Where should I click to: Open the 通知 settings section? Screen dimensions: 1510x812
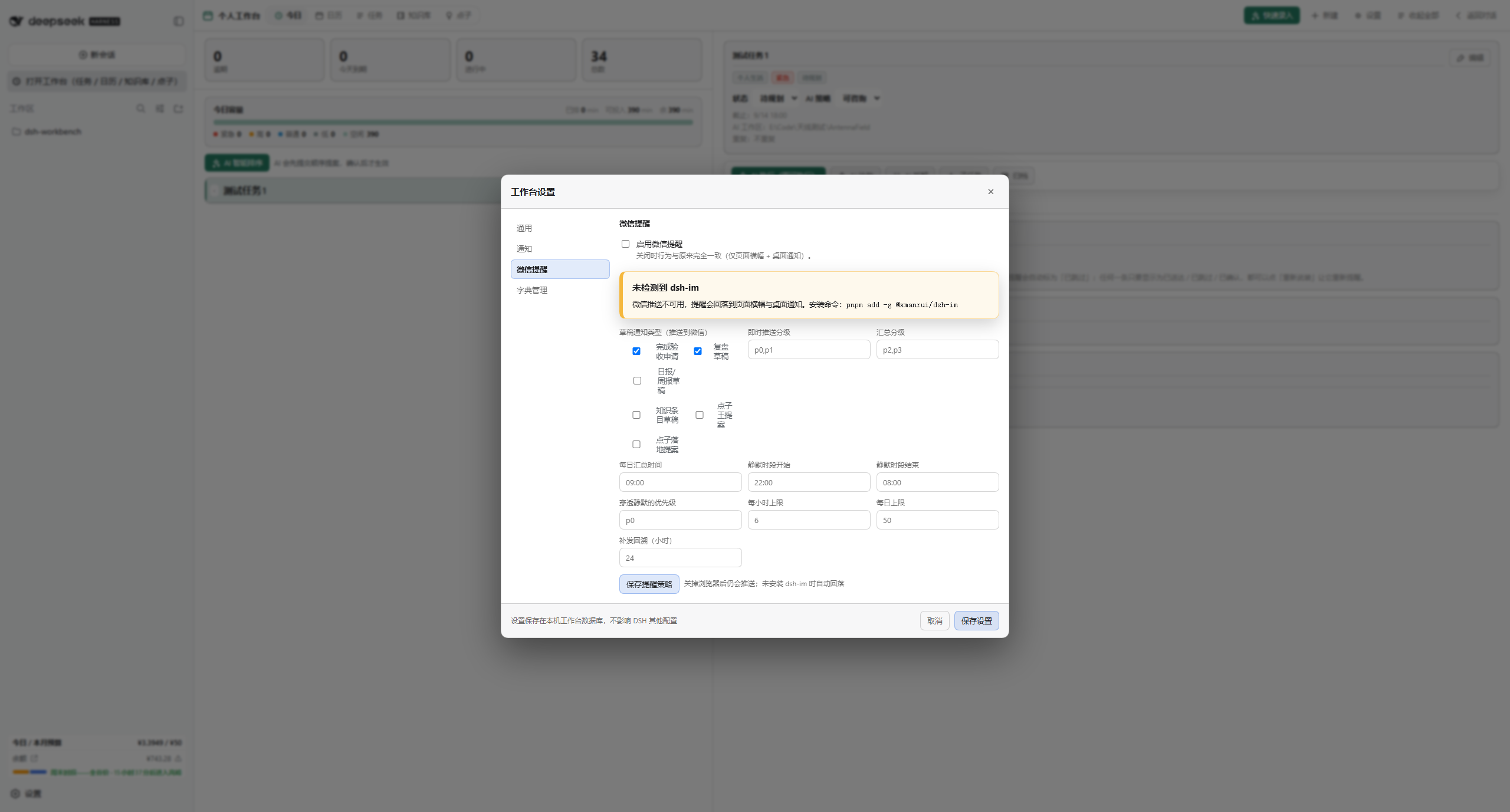560,249
